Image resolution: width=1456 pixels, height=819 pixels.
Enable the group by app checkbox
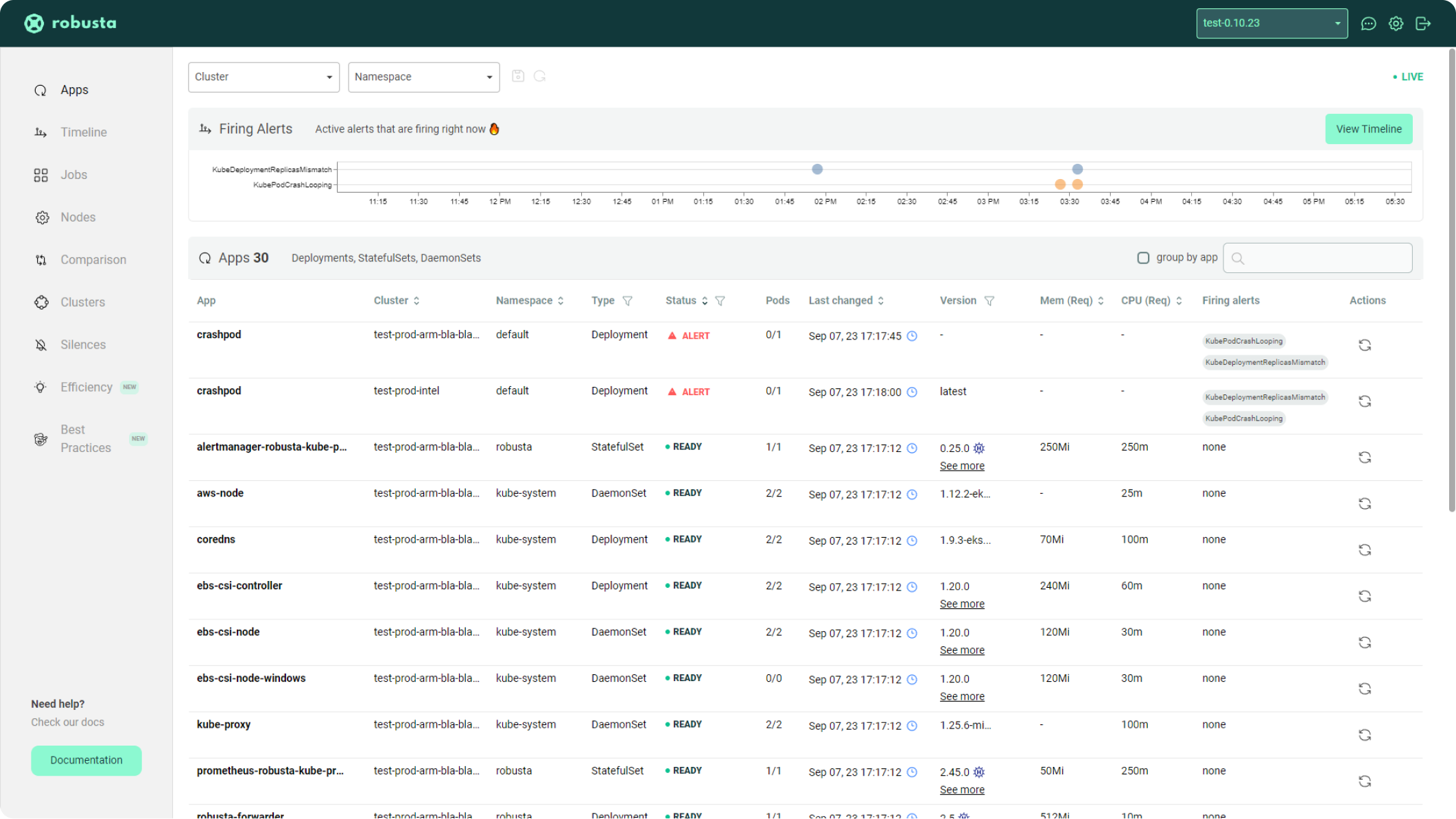pyautogui.click(x=1143, y=258)
